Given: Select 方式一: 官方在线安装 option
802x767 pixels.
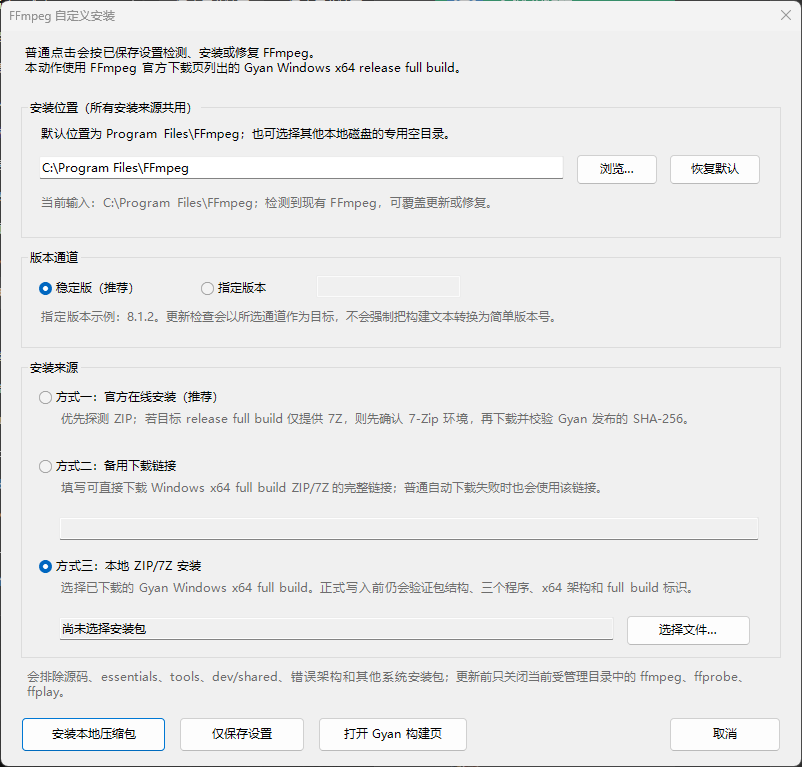Looking at the screenshot, I should click(x=128, y=397).
